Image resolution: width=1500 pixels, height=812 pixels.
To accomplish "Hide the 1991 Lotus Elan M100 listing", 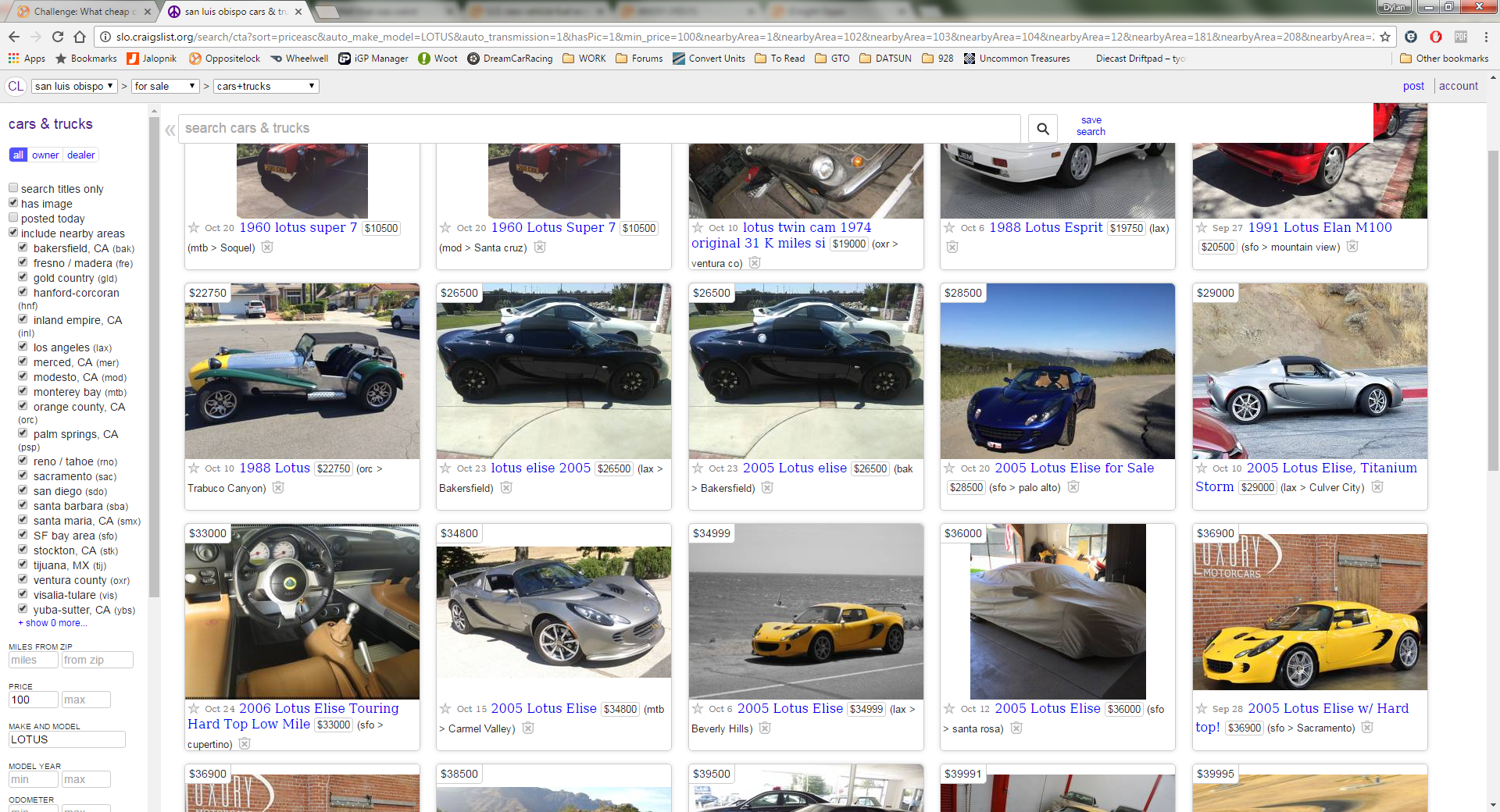I will click(1352, 247).
